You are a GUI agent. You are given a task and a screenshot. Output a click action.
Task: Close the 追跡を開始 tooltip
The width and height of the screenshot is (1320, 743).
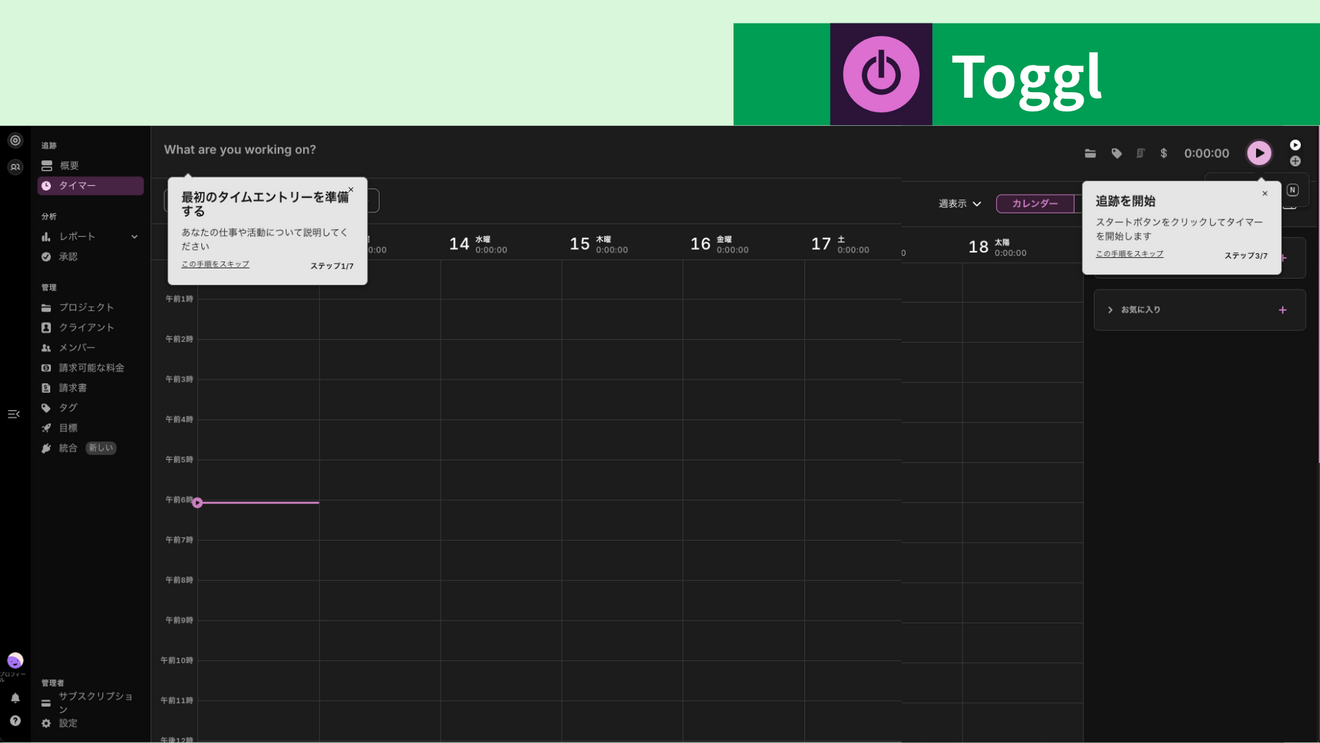tap(1265, 194)
